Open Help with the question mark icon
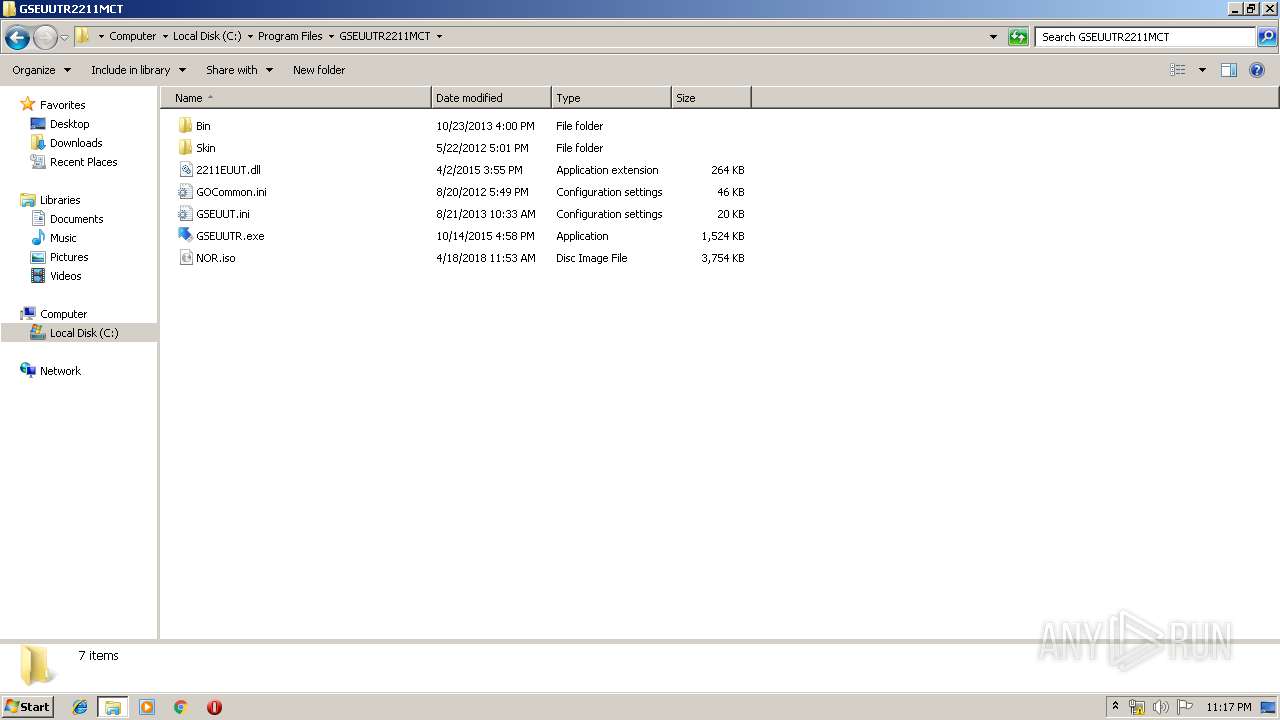 pos(1257,70)
